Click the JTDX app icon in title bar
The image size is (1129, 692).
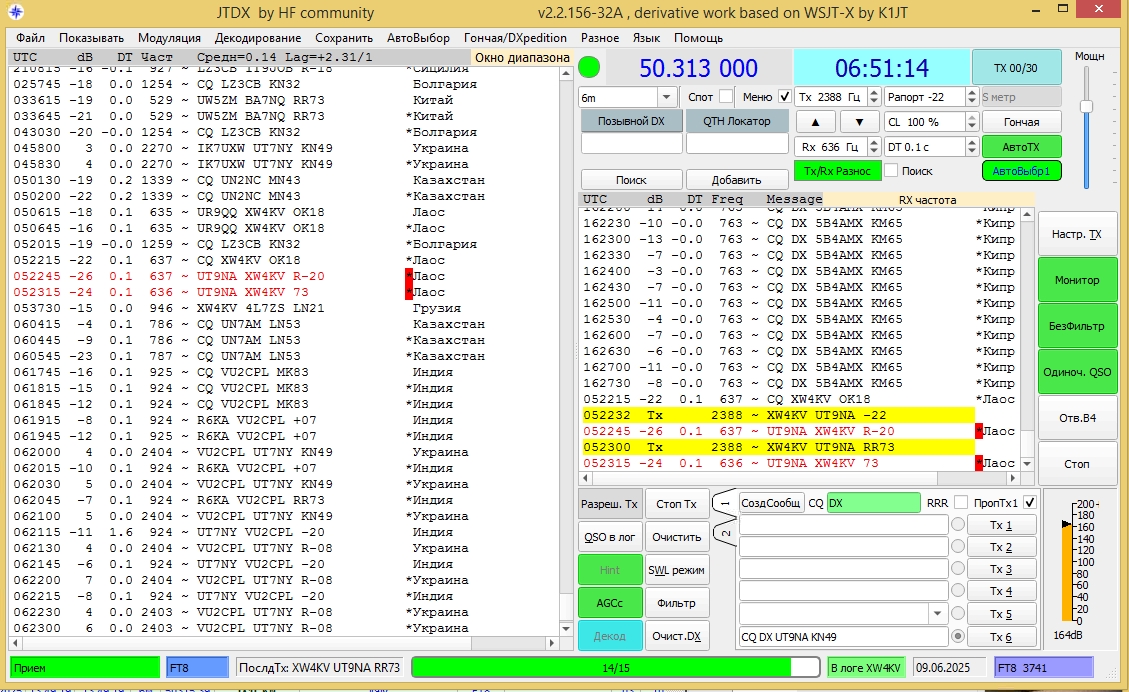[15, 12]
